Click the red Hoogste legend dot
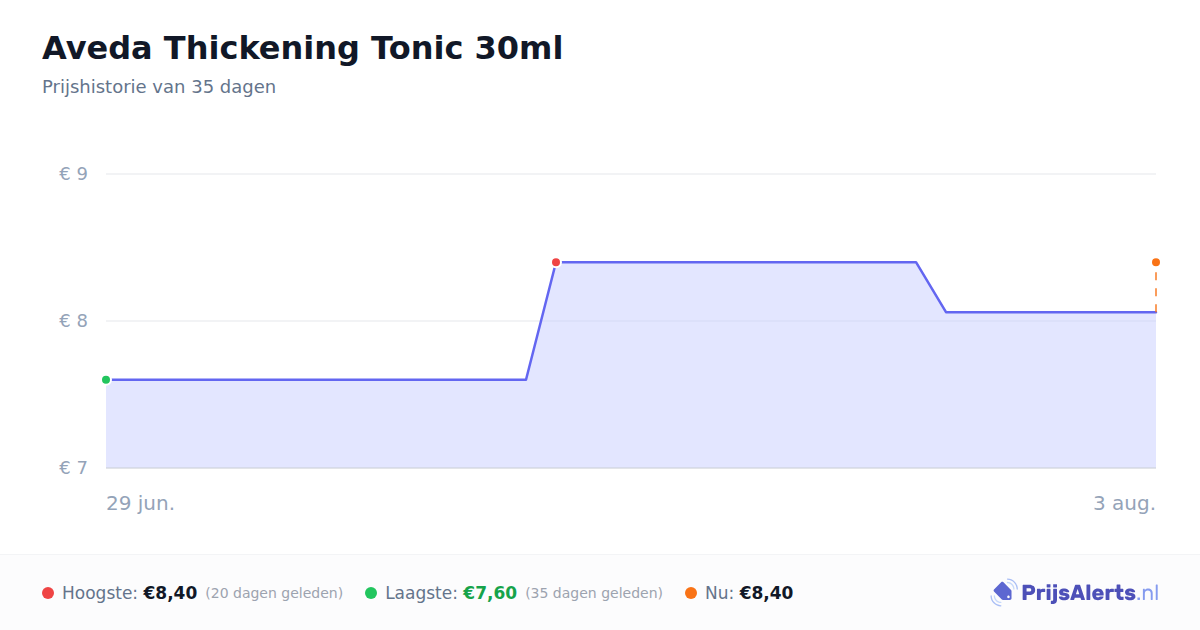The image size is (1200, 630). pyautogui.click(x=48, y=593)
